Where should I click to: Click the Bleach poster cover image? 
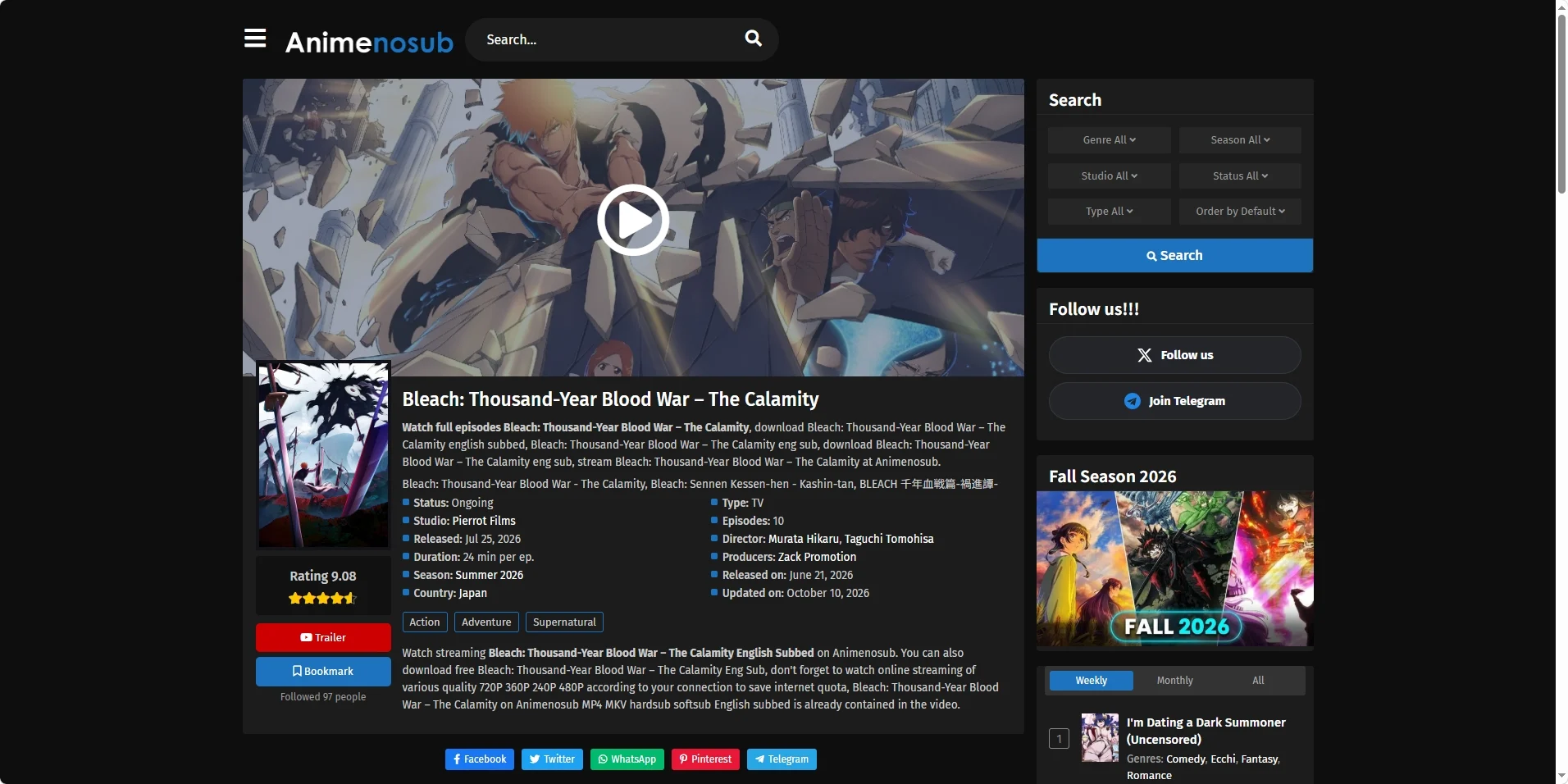[x=323, y=455]
